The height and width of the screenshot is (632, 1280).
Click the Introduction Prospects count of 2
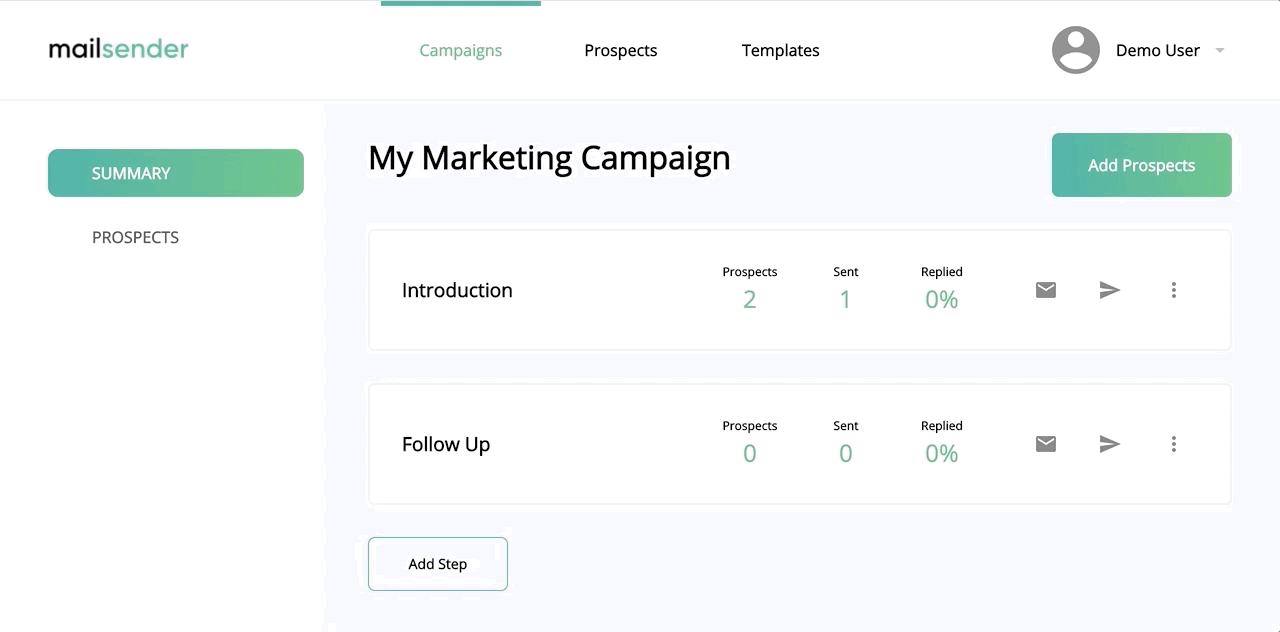(x=750, y=299)
